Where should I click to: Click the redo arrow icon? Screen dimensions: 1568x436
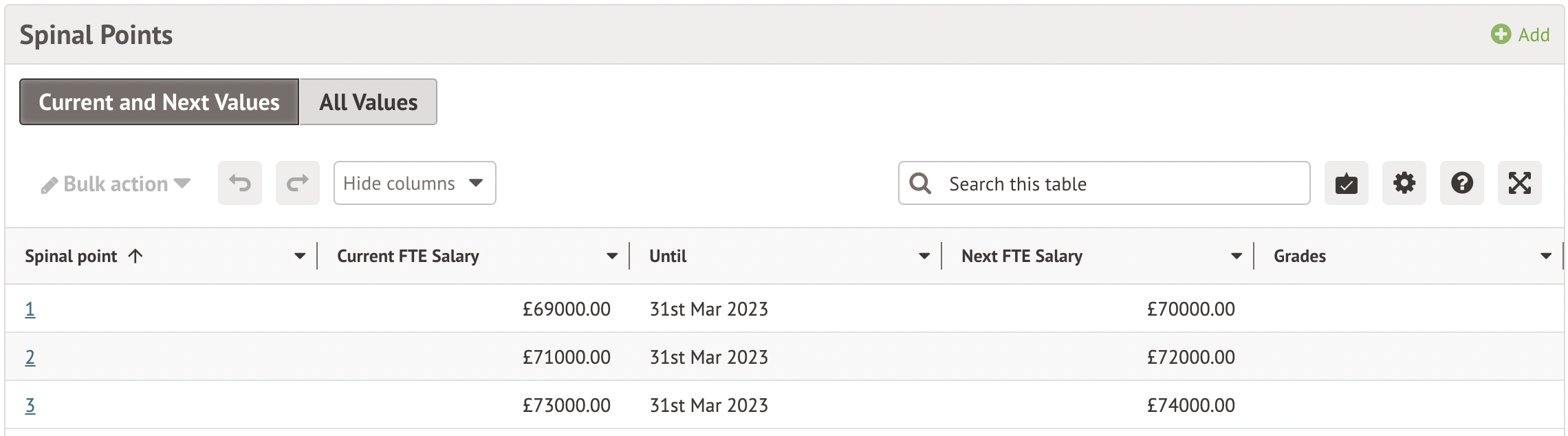(x=298, y=183)
